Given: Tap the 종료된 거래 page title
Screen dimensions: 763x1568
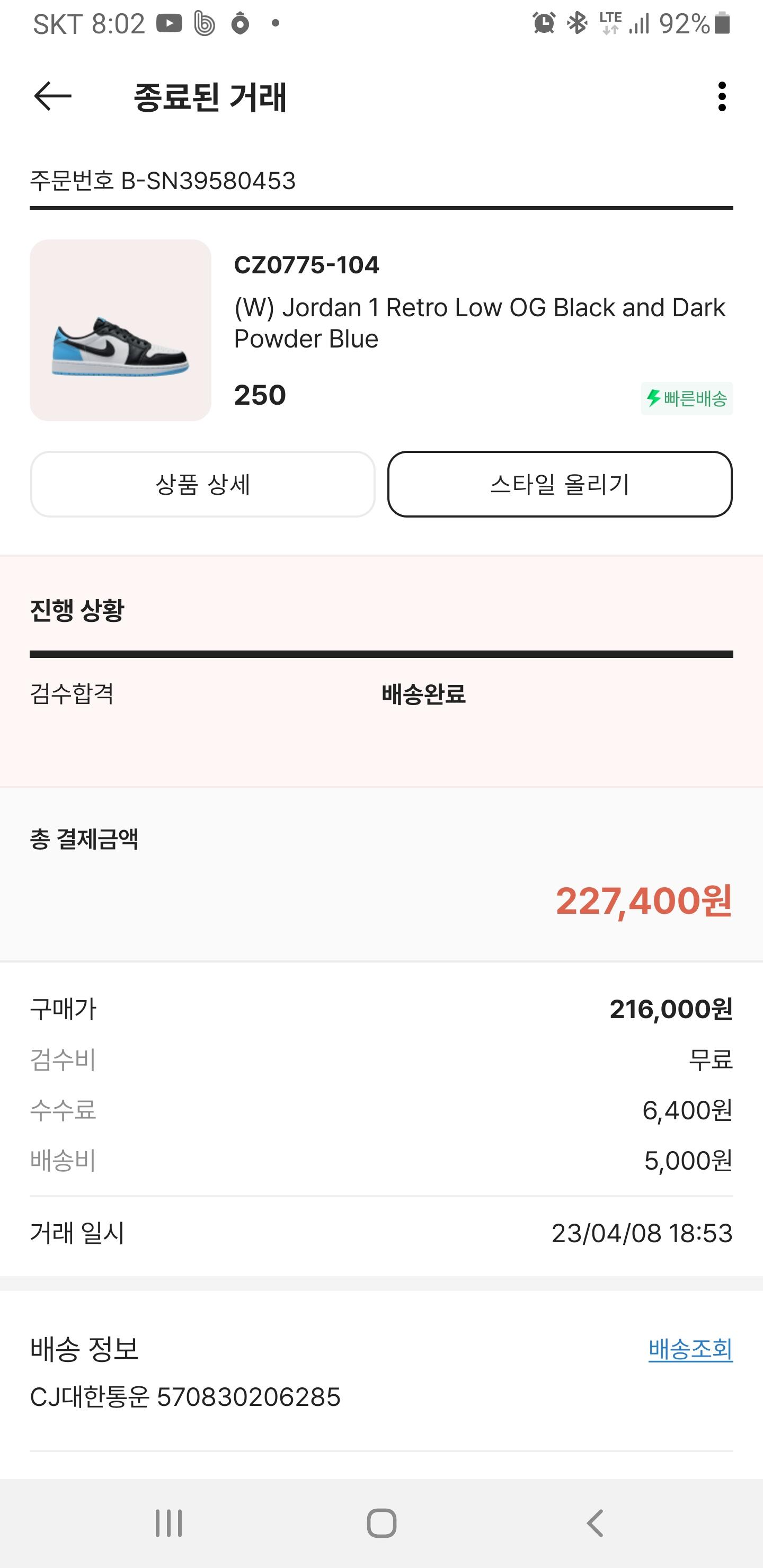Looking at the screenshot, I should click(210, 97).
